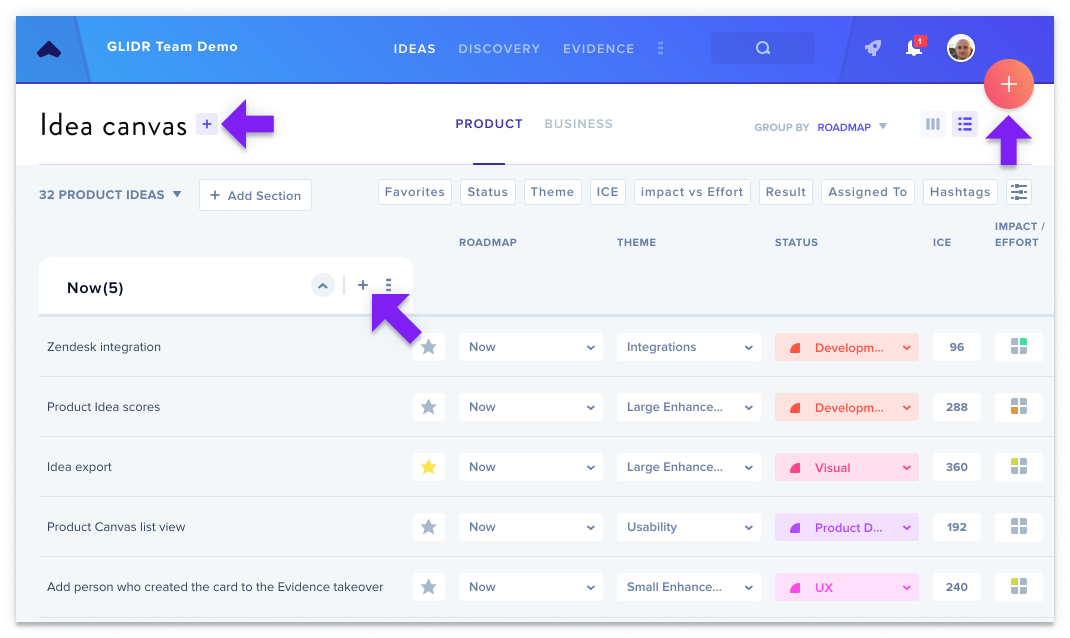1070x638 pixels.
Task: Change Zendesk integration Development status
Action: [x=846, y=347]
